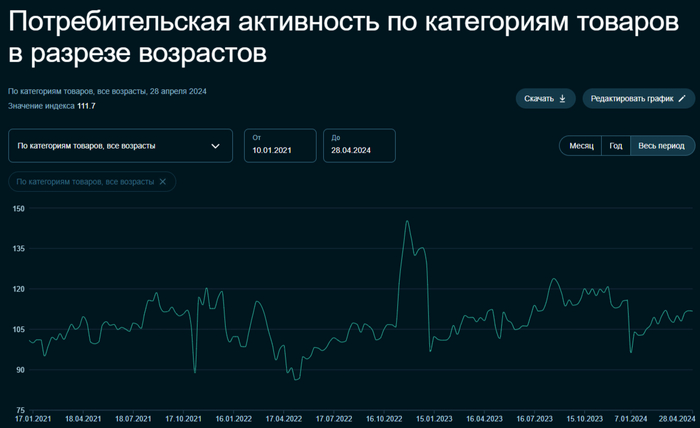Click the 150 y-axis gridline label

(18, 208)
